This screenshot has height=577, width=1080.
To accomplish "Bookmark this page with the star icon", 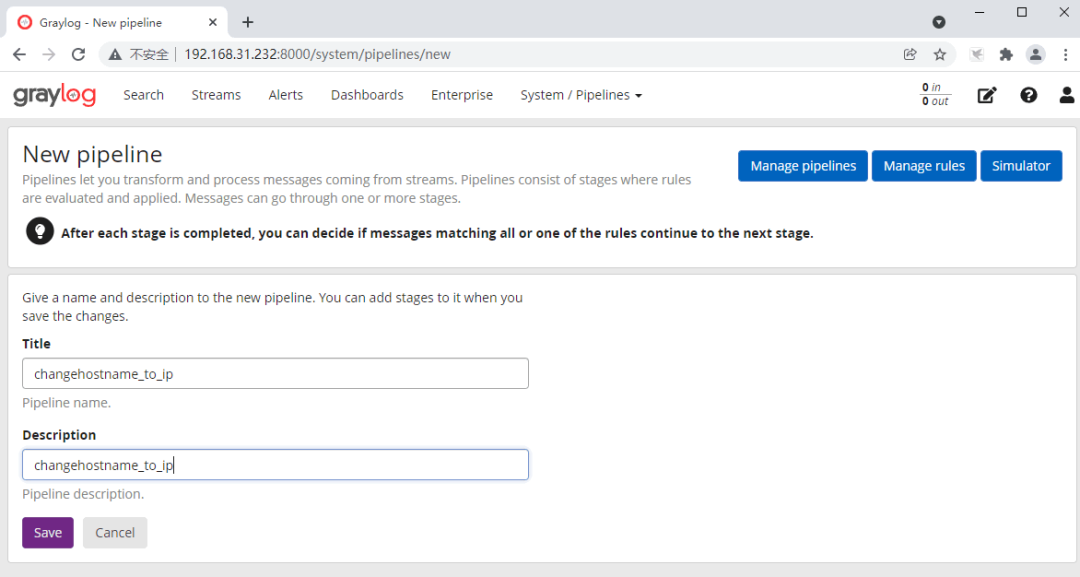I will click(939, 54).
